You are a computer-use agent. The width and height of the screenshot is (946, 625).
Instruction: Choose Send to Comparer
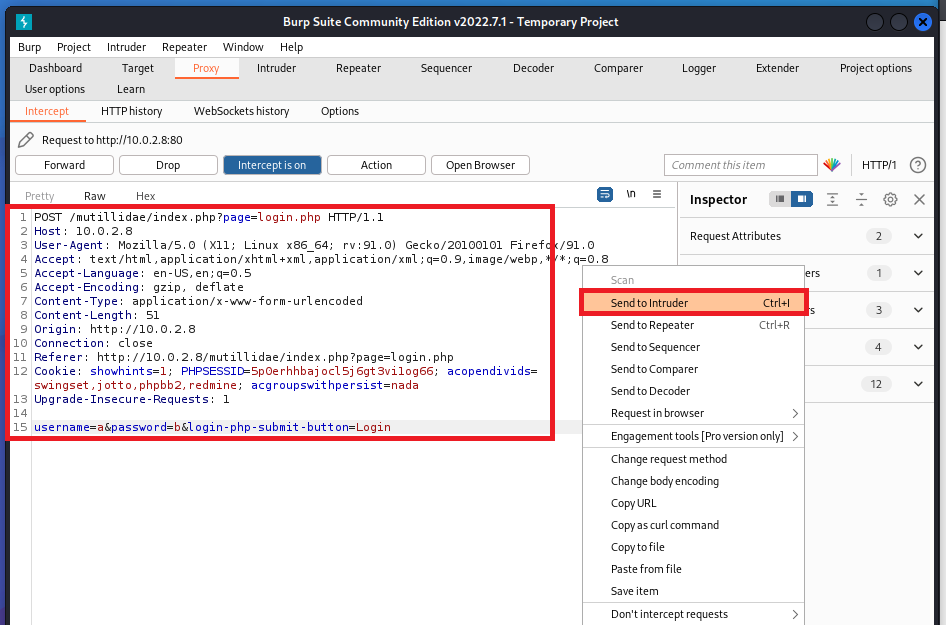[693, 369]
